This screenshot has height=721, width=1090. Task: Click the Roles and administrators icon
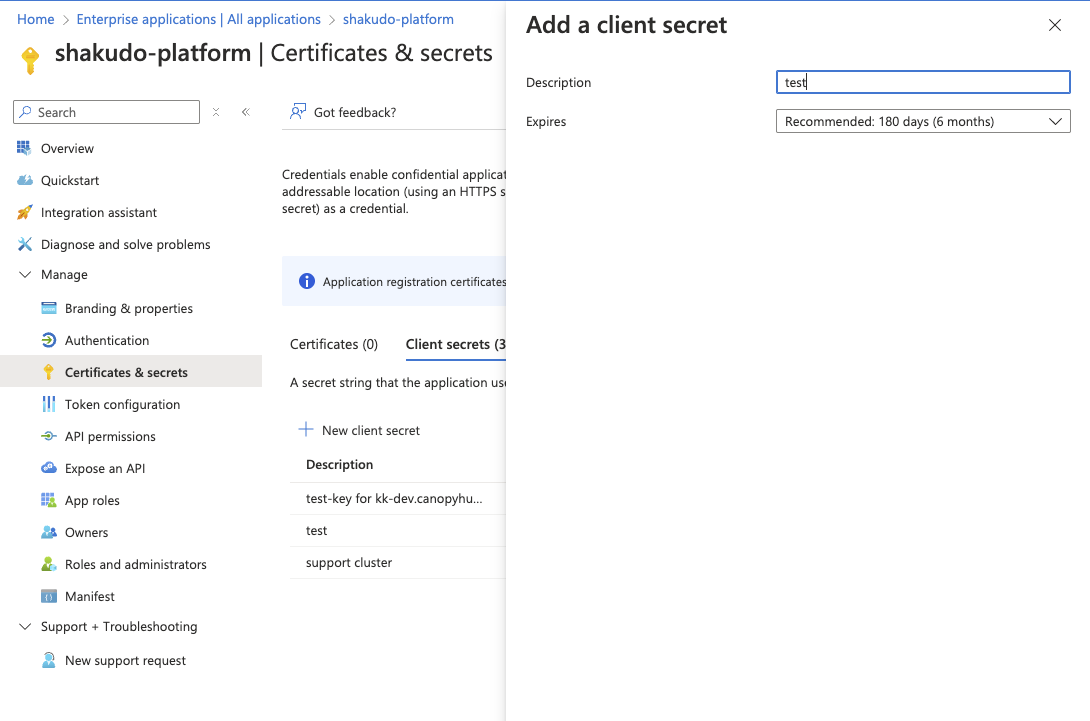pyautogui.click(x=49, y=564)
